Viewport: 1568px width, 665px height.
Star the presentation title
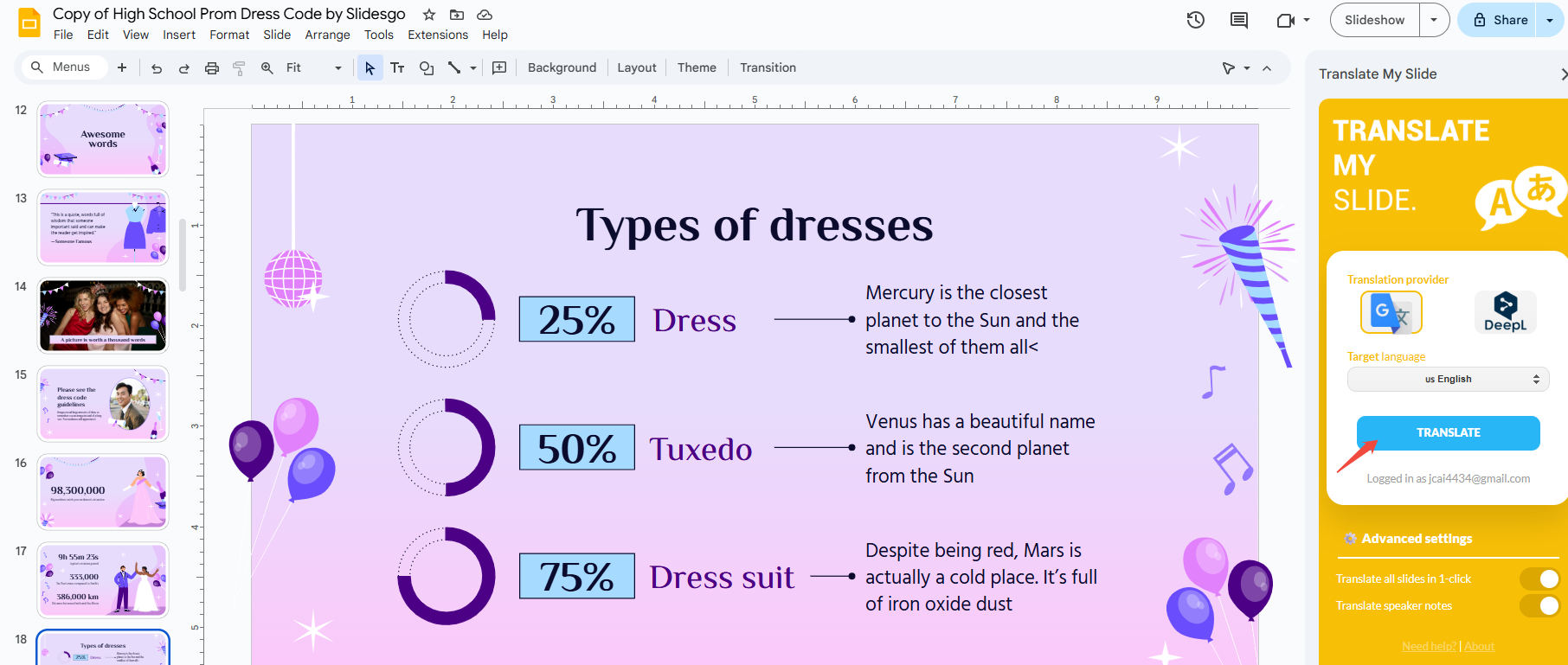(x=429, y=15)
